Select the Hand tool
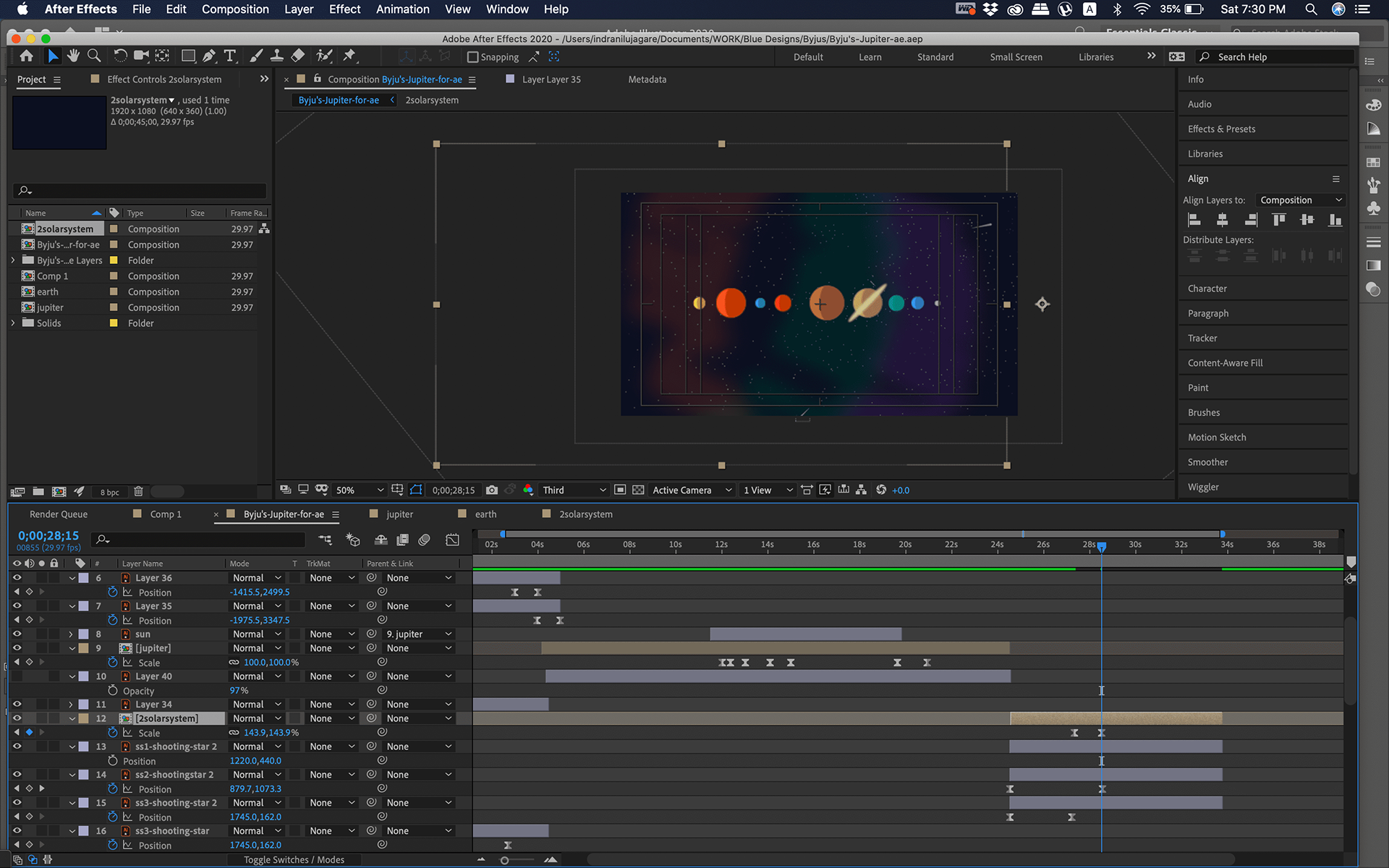1389x868 pixels. [73, 56]
